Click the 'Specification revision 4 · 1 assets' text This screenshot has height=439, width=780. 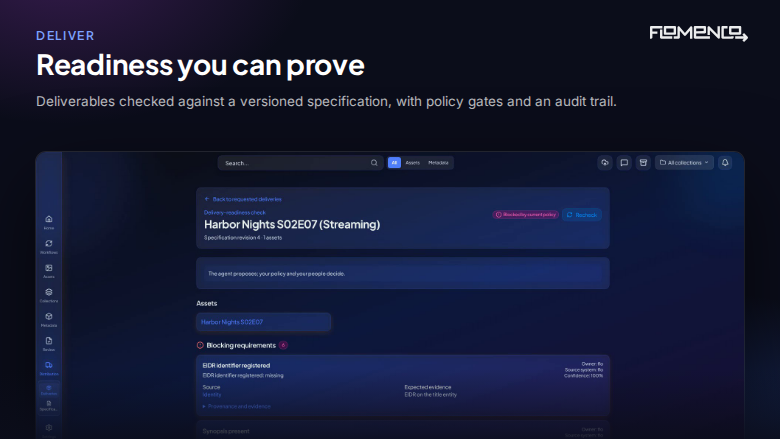tap(243, 238)
